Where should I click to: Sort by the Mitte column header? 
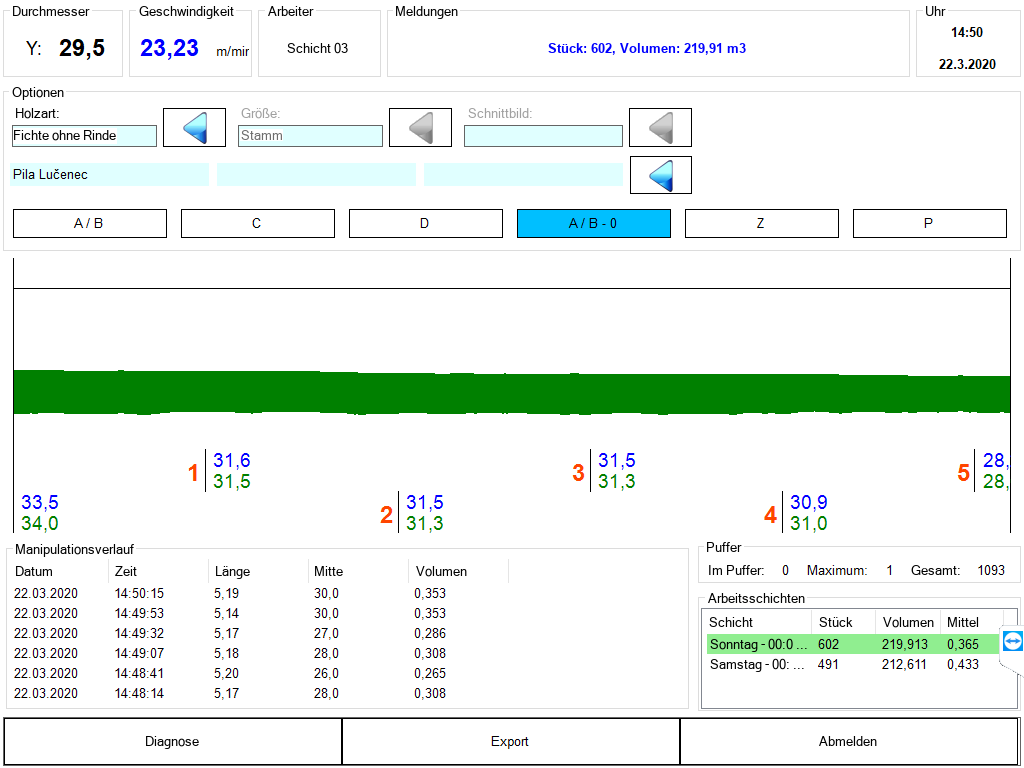click(x=328, y=571)
